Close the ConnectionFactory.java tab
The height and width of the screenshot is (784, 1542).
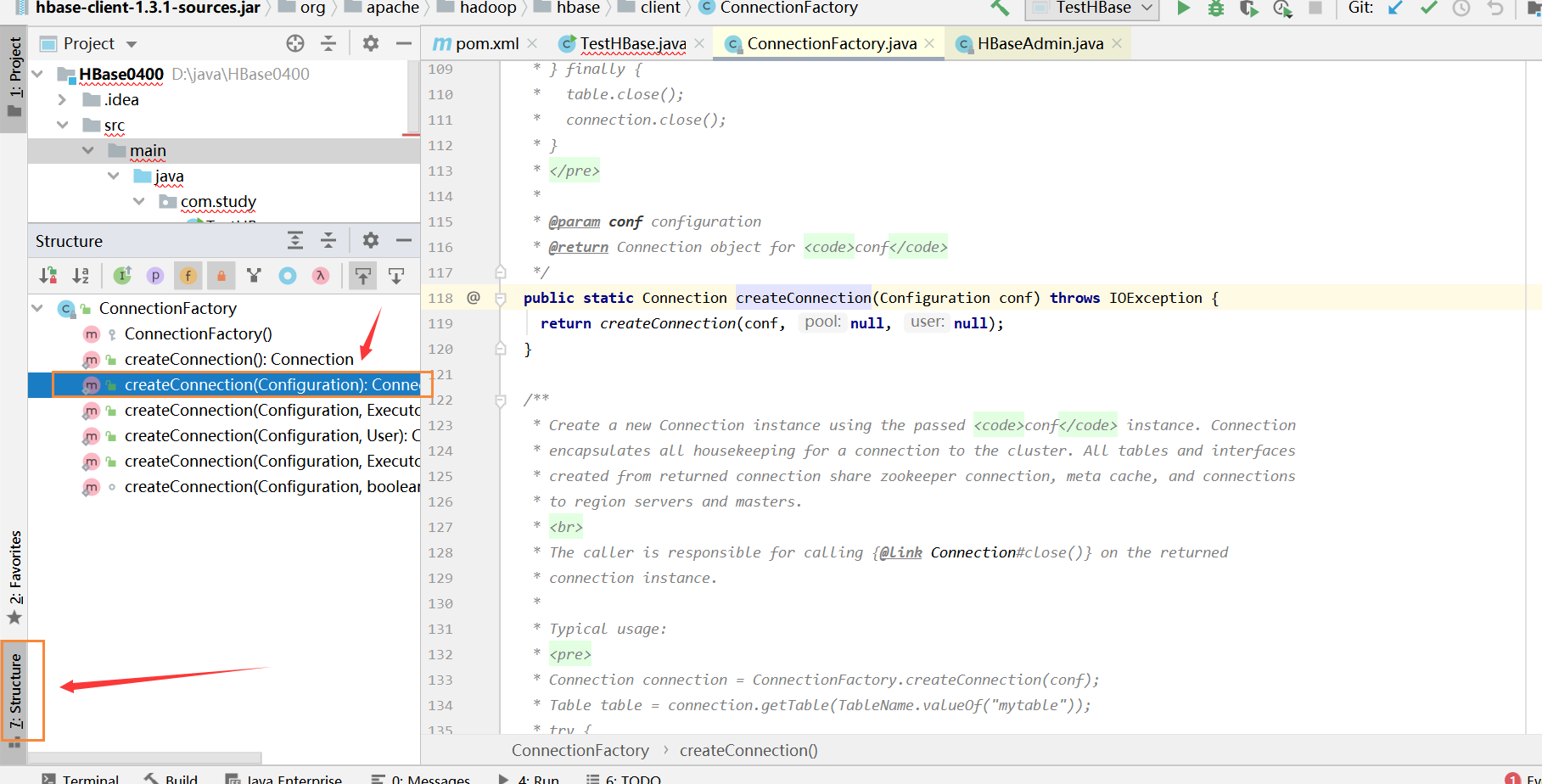[x=929, y=43]
